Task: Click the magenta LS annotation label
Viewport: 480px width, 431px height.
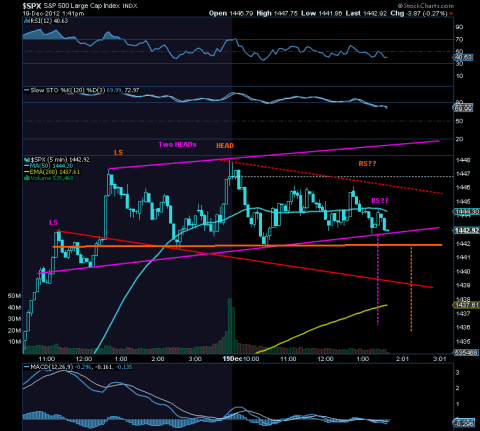Action: coord(53,222)
